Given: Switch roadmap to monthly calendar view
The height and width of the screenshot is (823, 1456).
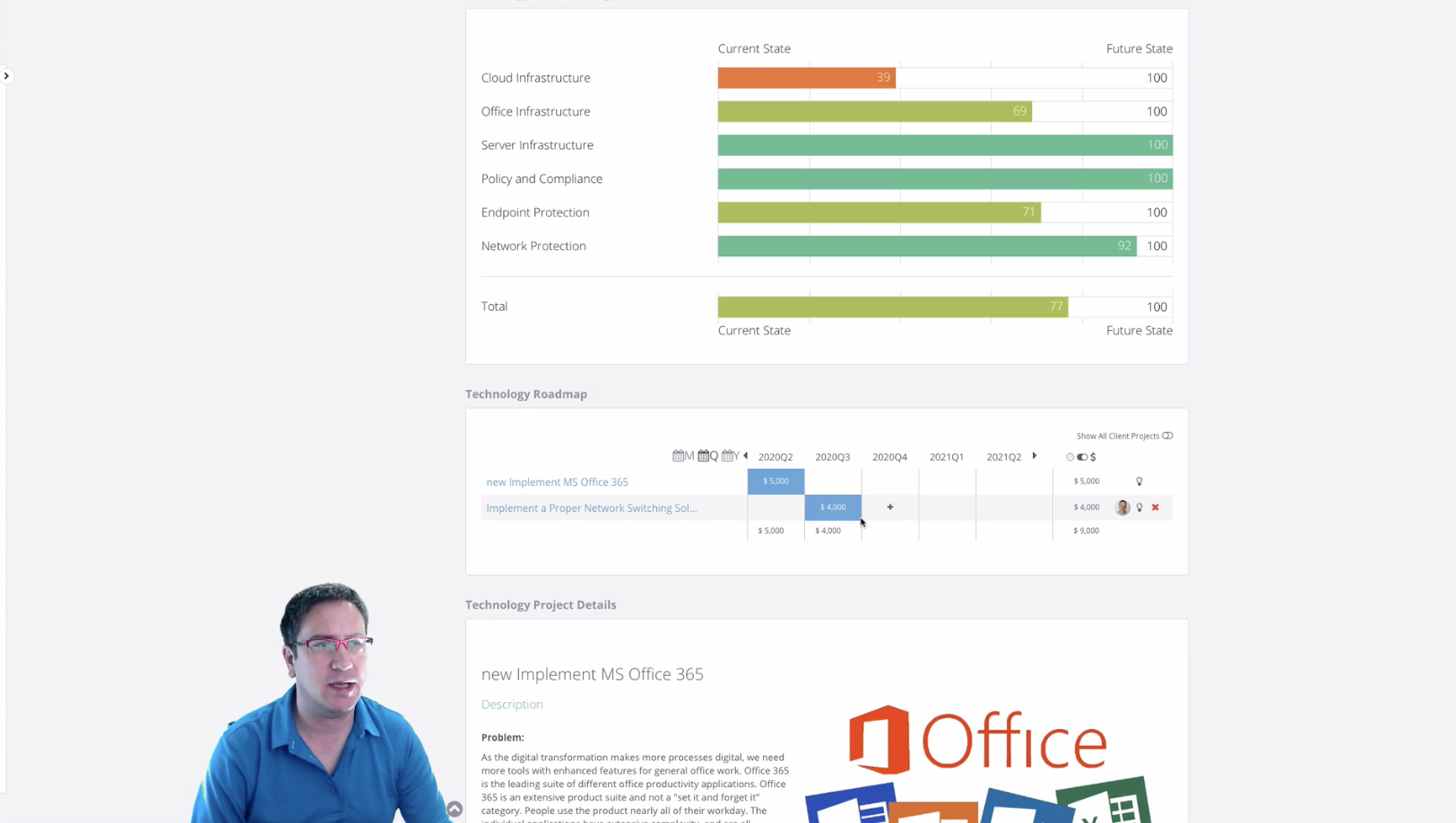Looking at the screenshot, I should tap(683, 456).
